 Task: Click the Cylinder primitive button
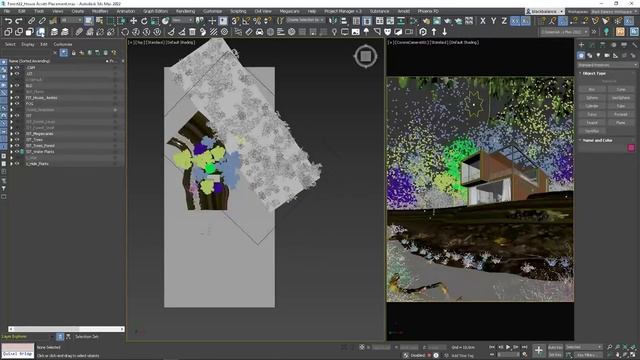tap(592, 106)
